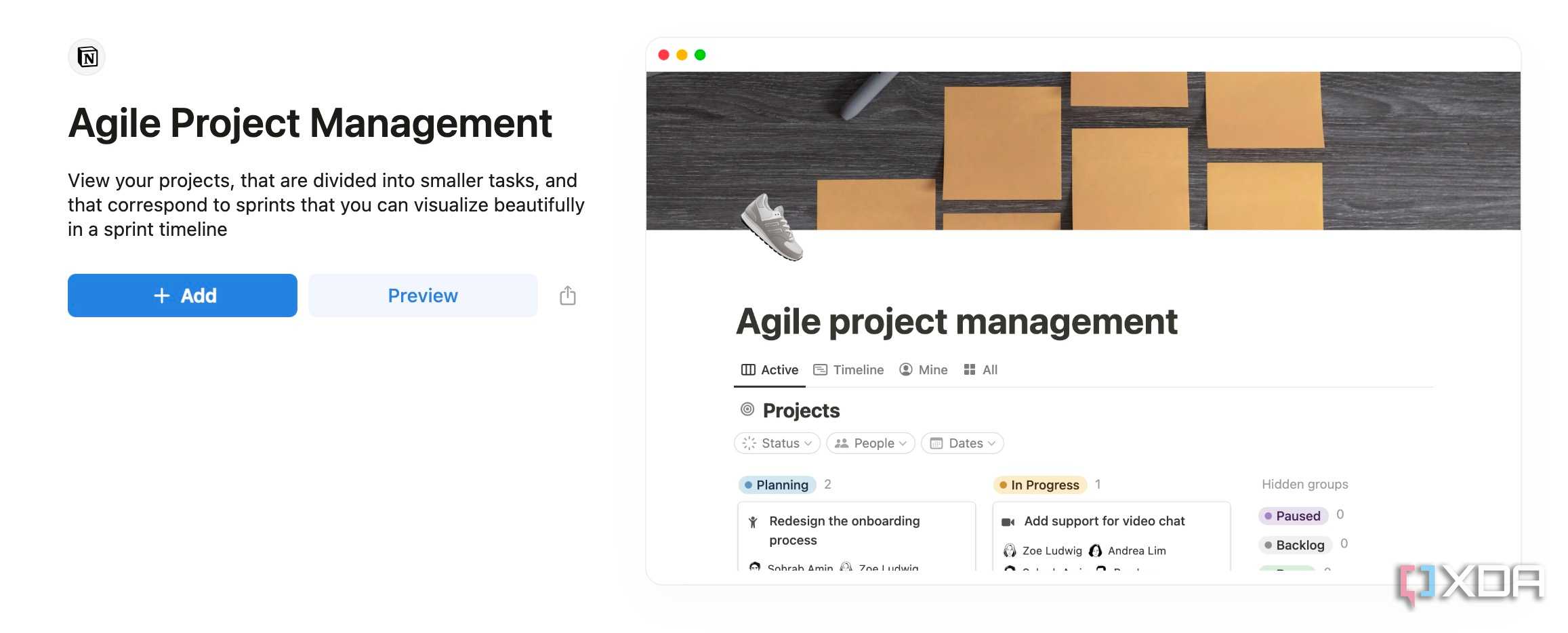Image resolution: width=1568 pixels, height=633 pixels.
Task: Click the In Progress count 1
Action: (x=1098, y=485)
